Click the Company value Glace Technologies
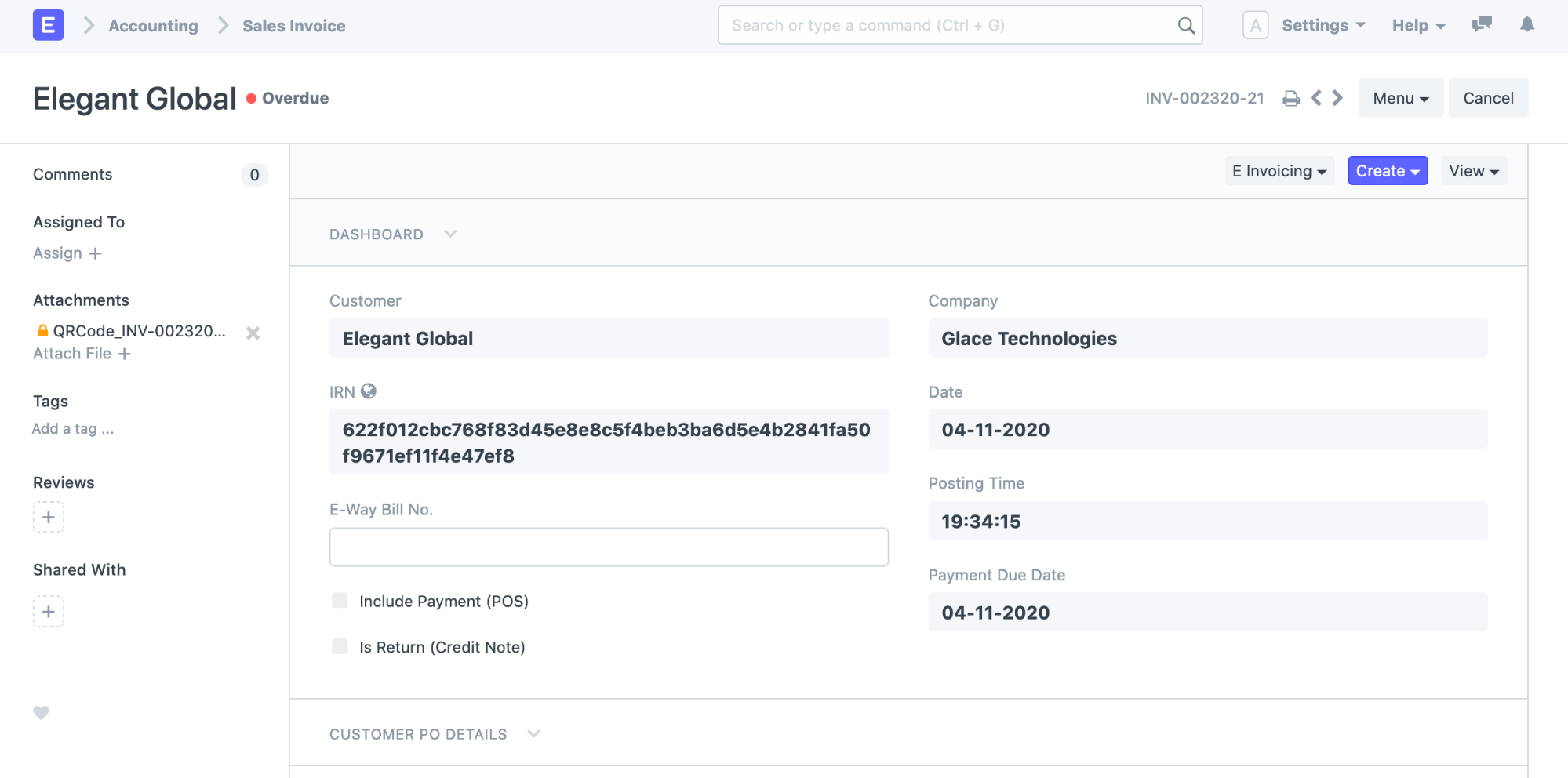 [x=1208, y=338]
